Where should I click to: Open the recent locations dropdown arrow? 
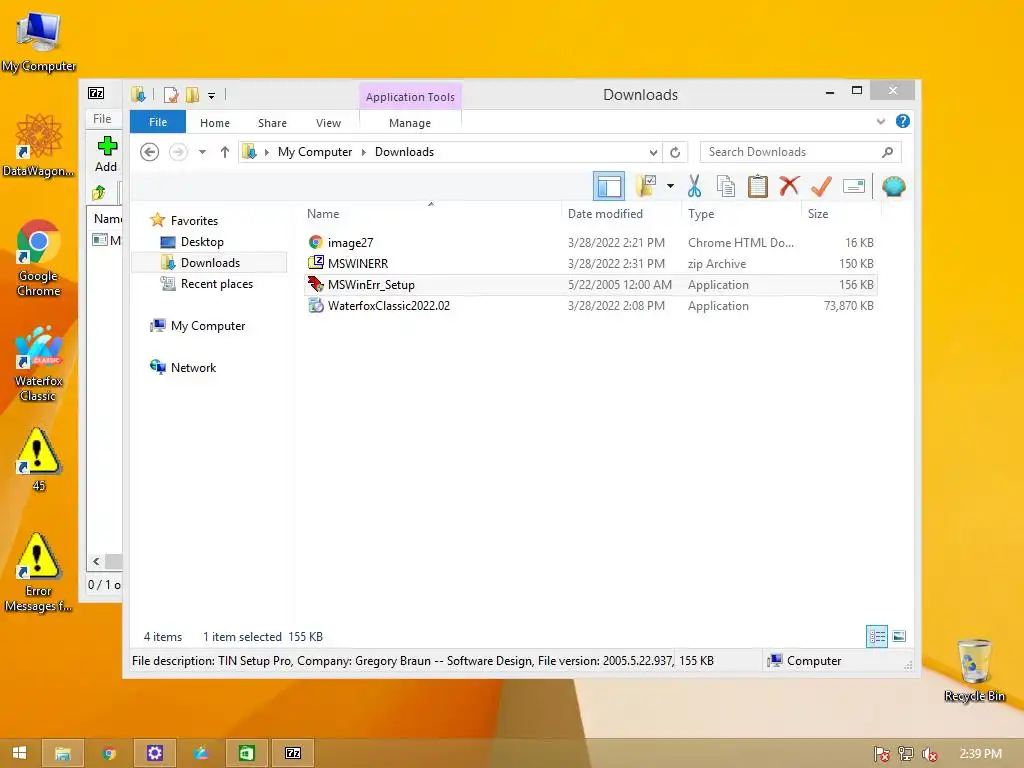point(202,152)
